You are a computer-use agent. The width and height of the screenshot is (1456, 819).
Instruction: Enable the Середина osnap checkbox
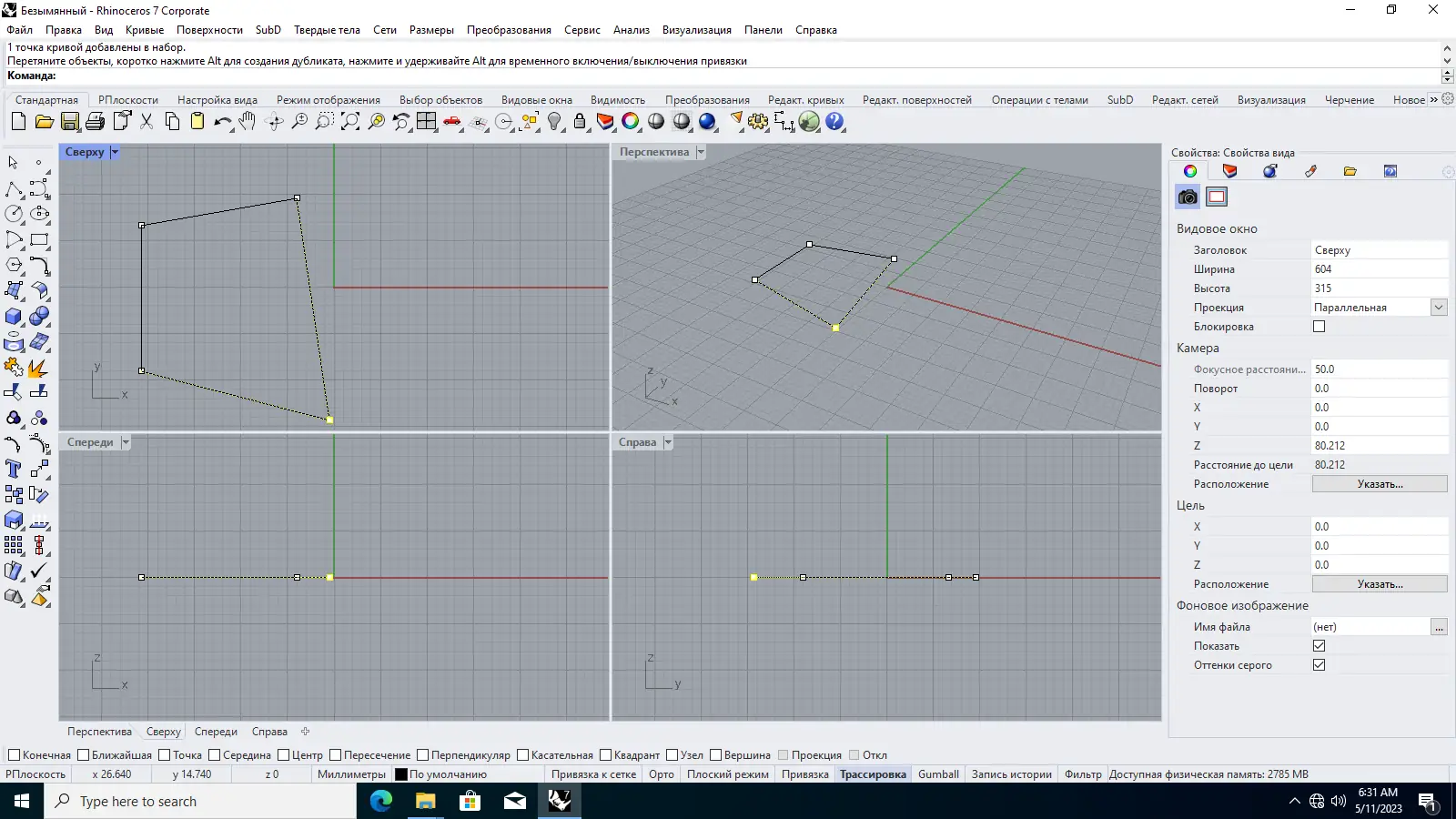215,755
